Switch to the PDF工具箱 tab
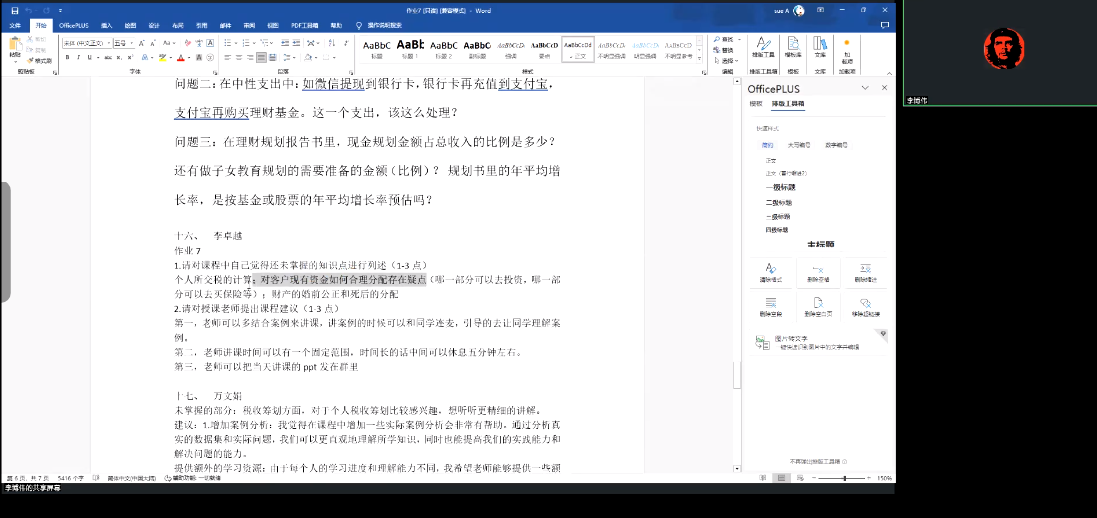Viewport: 1097px width, 518px height. (x=304, y=25)
